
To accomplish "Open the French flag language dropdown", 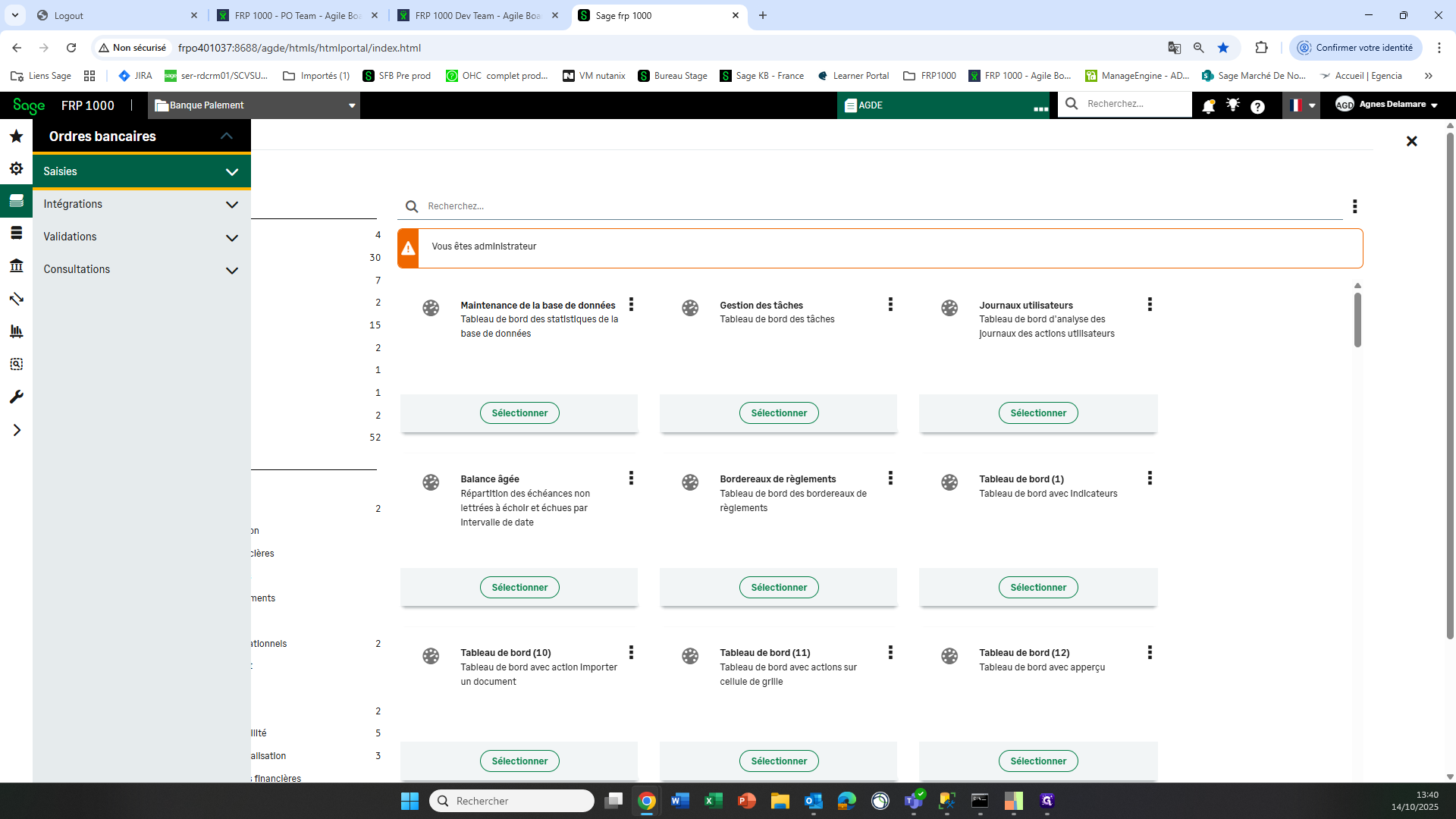I will coord(1301,105).
